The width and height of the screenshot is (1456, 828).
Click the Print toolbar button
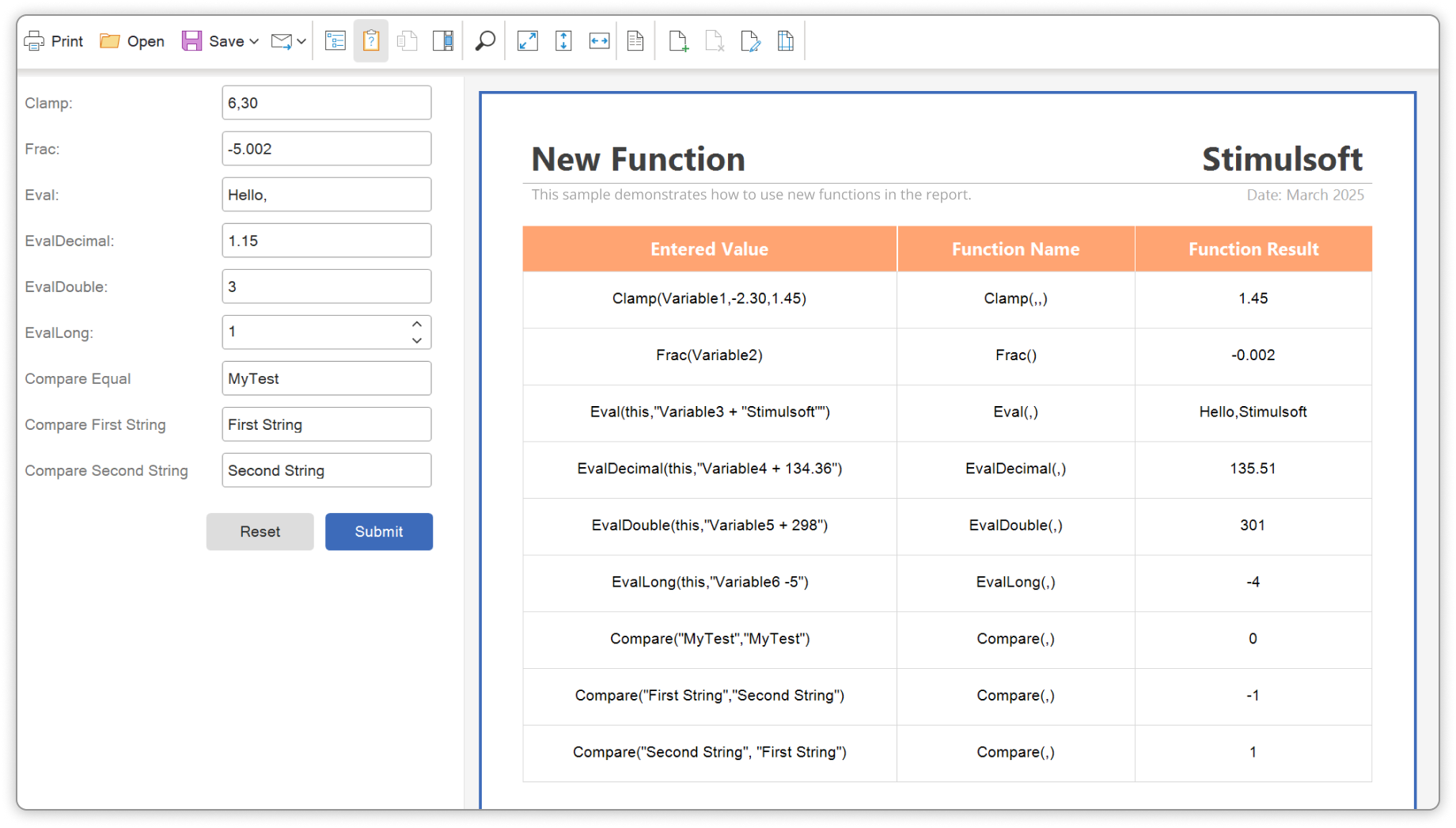pyautogui.click(x=54, y=41)
